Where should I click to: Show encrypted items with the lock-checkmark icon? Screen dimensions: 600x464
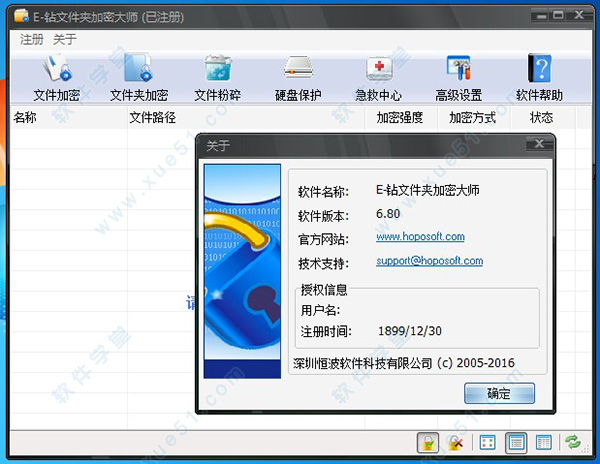click(x=428, y=443)
